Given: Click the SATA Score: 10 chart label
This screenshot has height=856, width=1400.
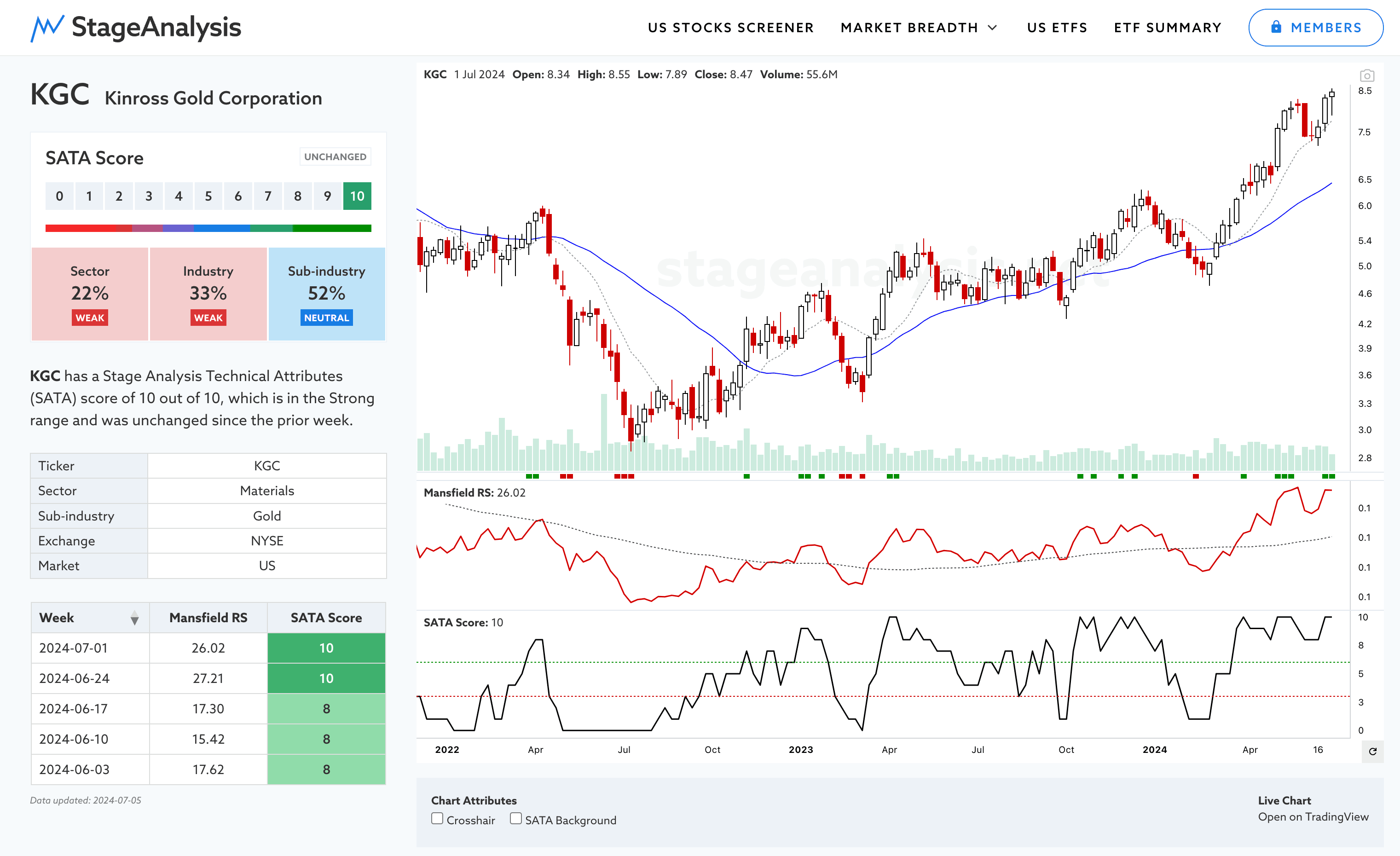Looking at the screenshot, I should tap(463, 623).
